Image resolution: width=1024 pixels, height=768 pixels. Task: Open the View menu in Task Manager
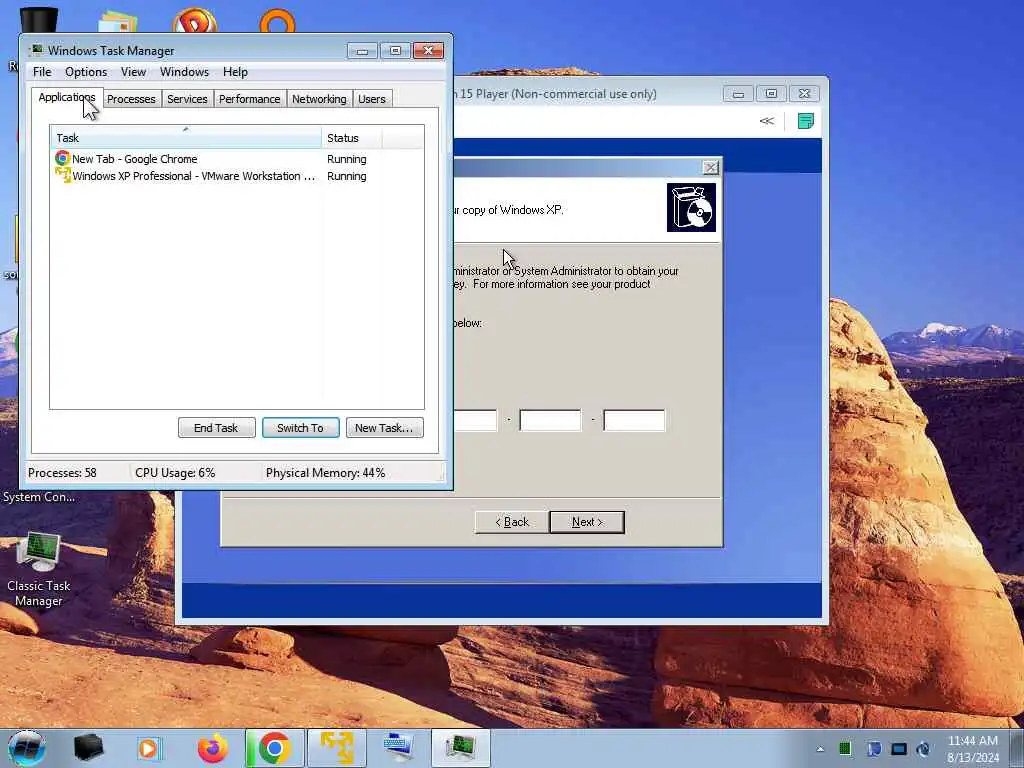coord(133,72)
